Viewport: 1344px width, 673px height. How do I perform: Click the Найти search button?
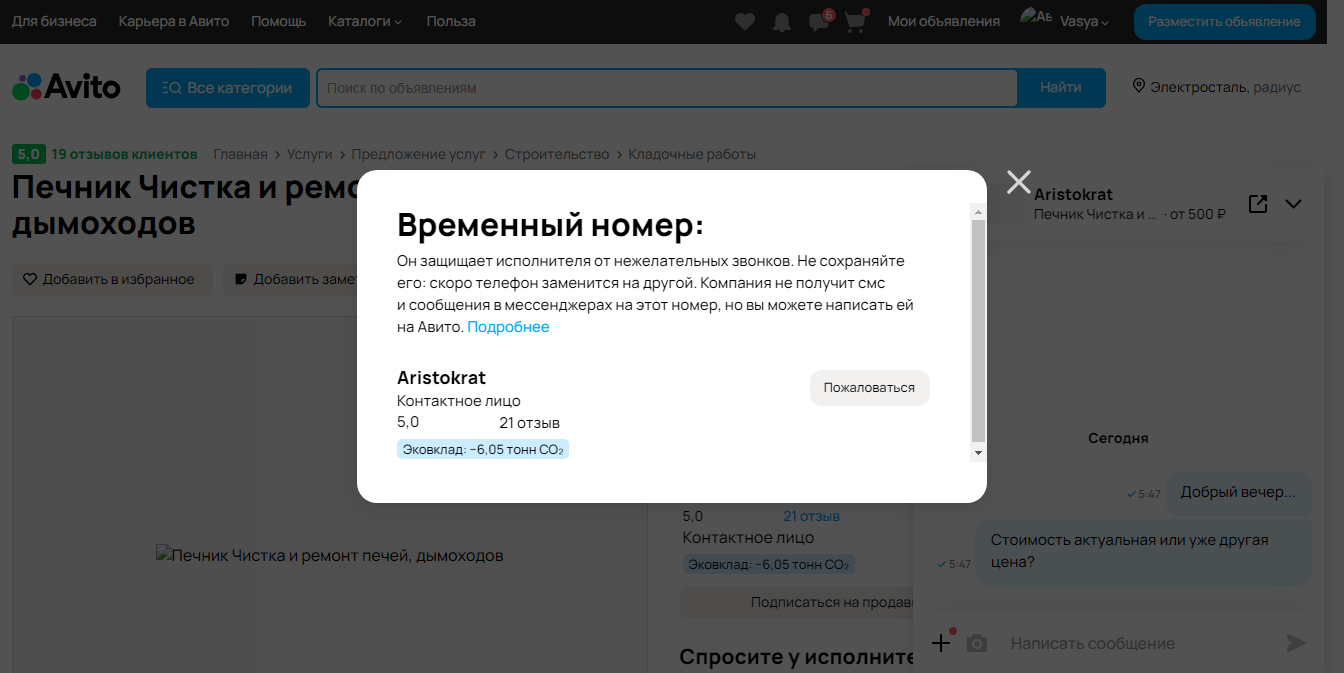[x=1061, y=88]
